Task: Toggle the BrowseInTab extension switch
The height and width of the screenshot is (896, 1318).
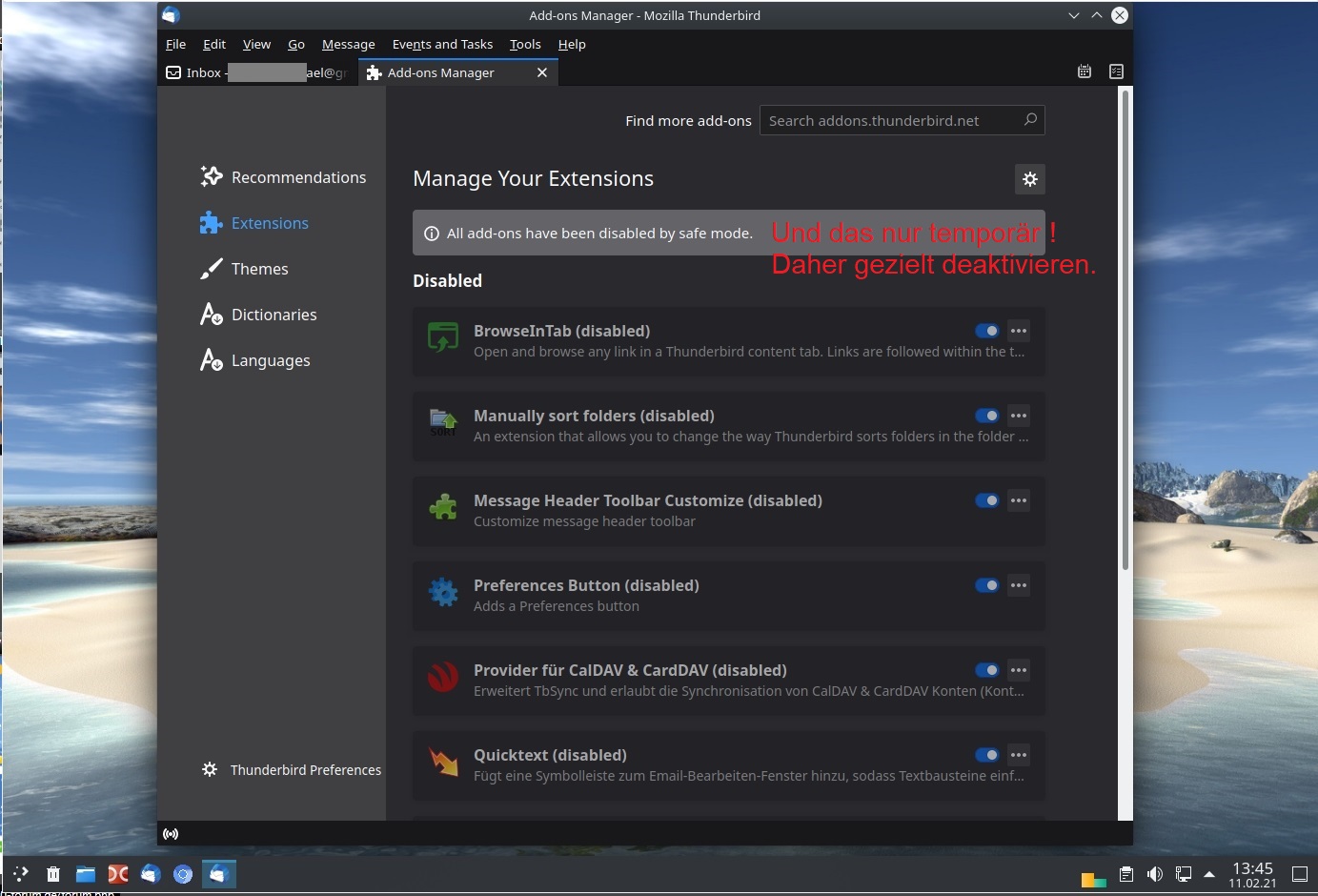Action: tap(986, 331)
